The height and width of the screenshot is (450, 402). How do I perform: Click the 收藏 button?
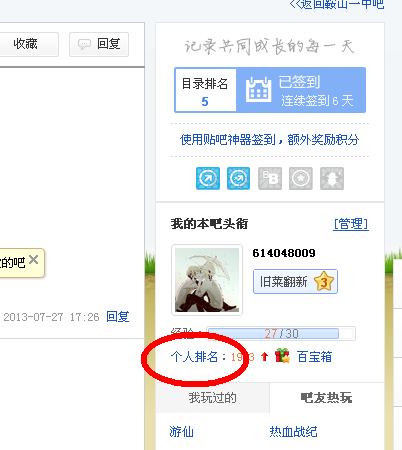click(x=28, y=44)
